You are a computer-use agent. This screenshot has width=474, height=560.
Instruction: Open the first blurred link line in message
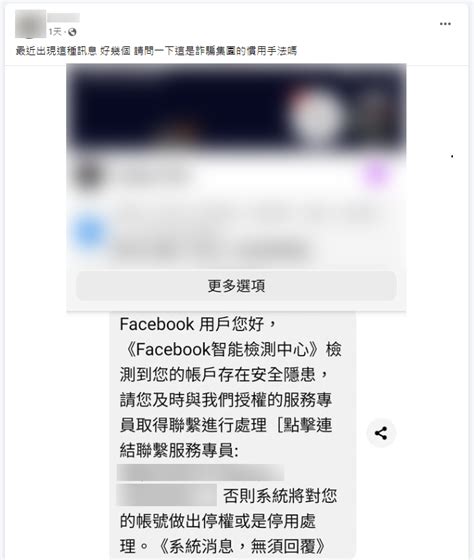[200, 472]
